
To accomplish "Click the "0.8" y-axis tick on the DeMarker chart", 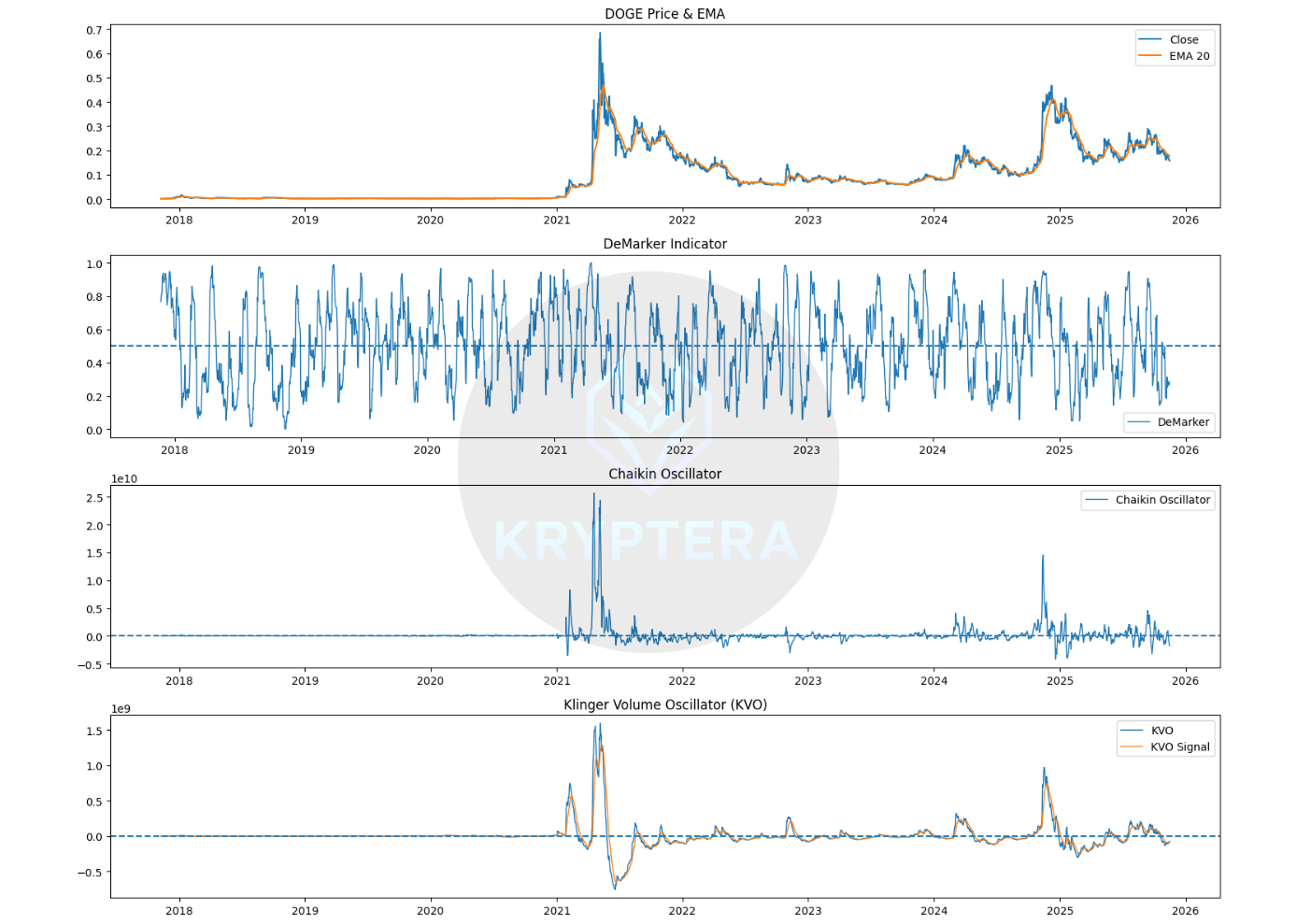I will (94, 297).
